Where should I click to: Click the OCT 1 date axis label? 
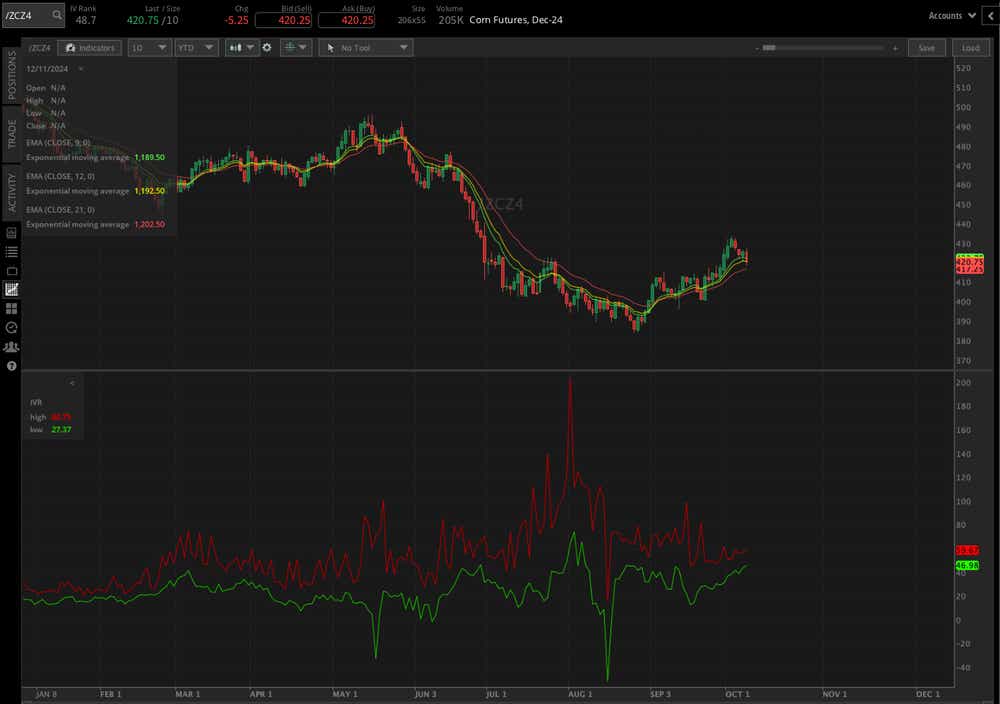pyautogui.click(x=737, y=694)
